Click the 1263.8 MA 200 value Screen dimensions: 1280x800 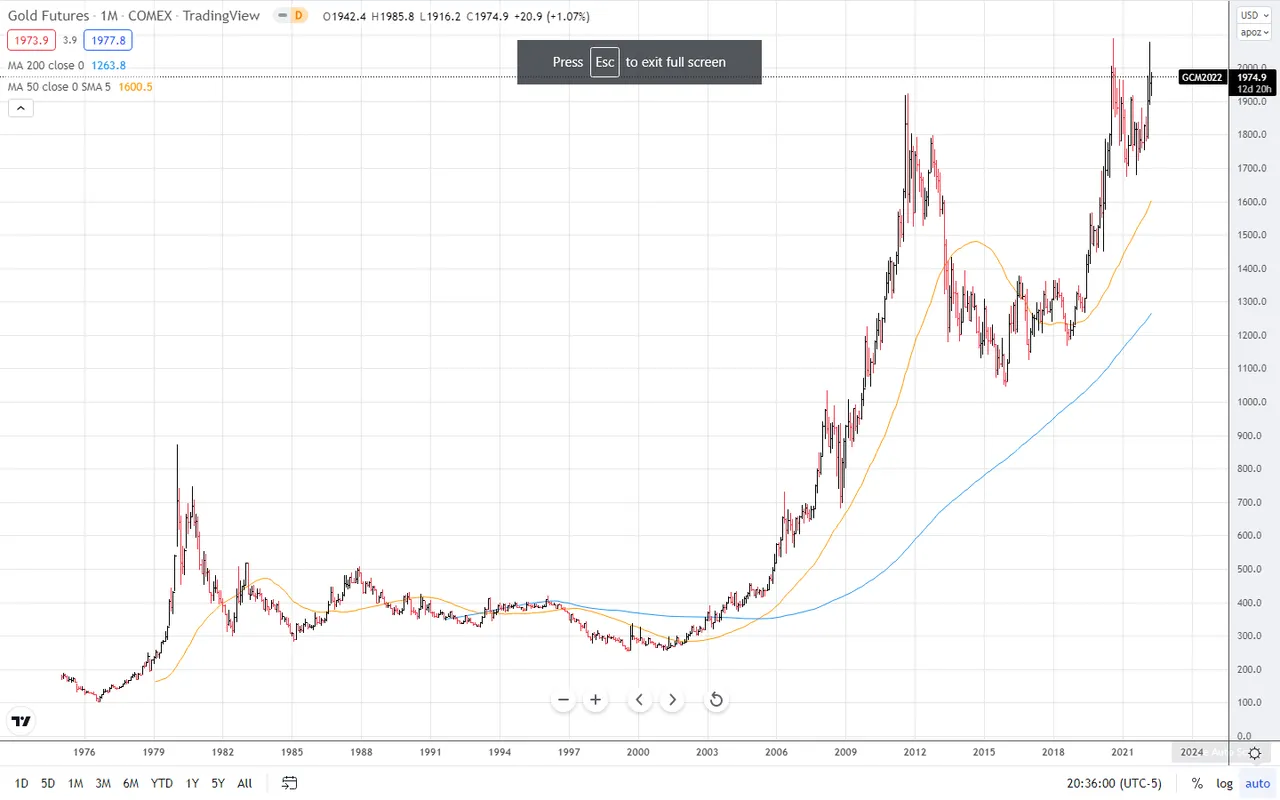108,65
